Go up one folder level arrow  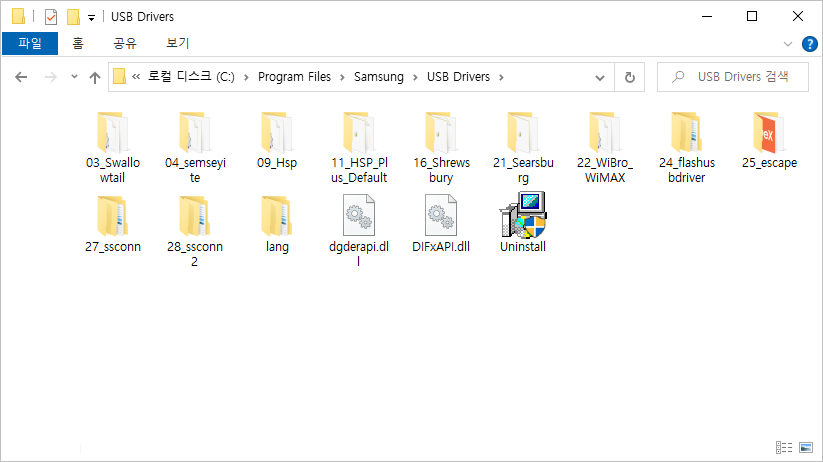[x=94, y=78]
